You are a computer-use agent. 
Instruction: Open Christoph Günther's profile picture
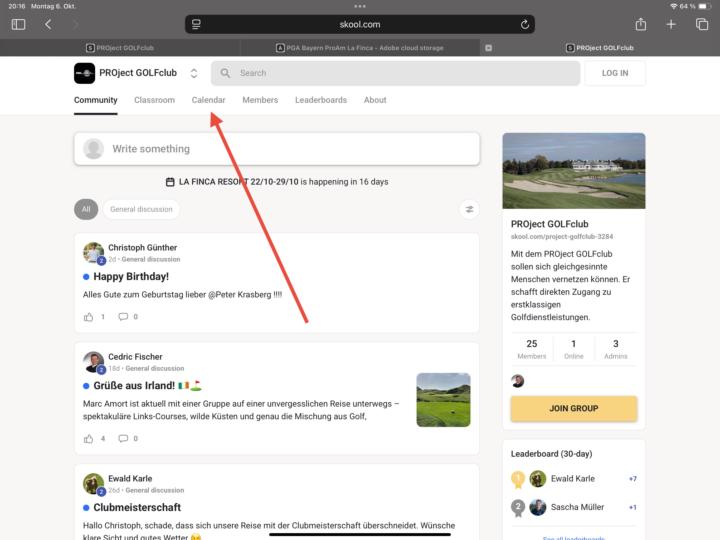[x=94, y=253]
